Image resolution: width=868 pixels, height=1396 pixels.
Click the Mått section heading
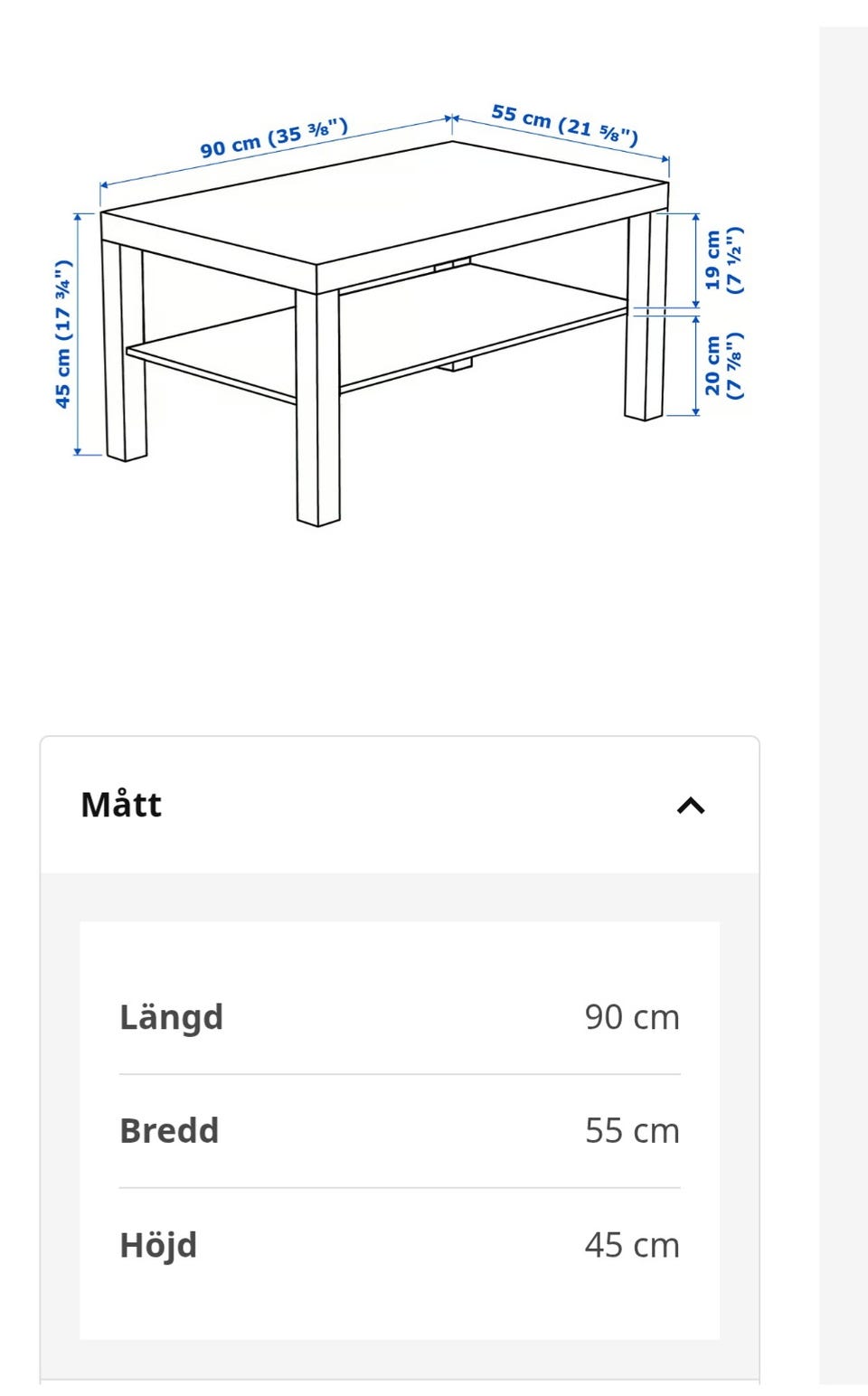pos(121,805)
